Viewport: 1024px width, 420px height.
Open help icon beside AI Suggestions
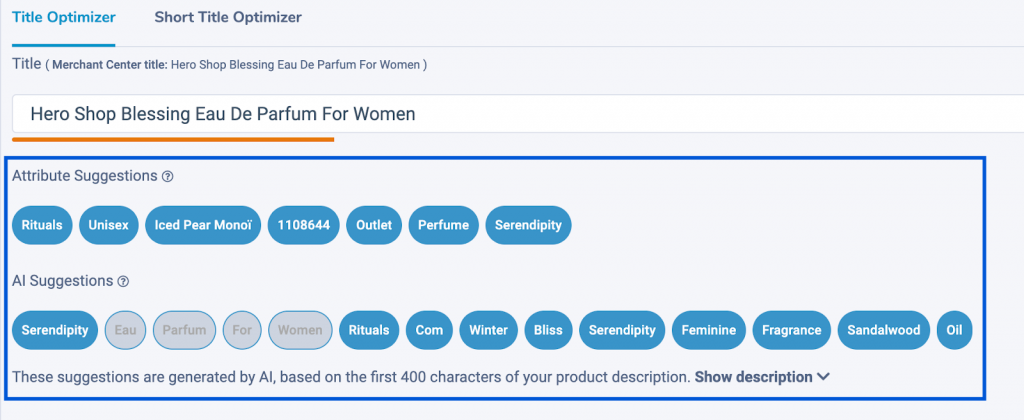123,282
